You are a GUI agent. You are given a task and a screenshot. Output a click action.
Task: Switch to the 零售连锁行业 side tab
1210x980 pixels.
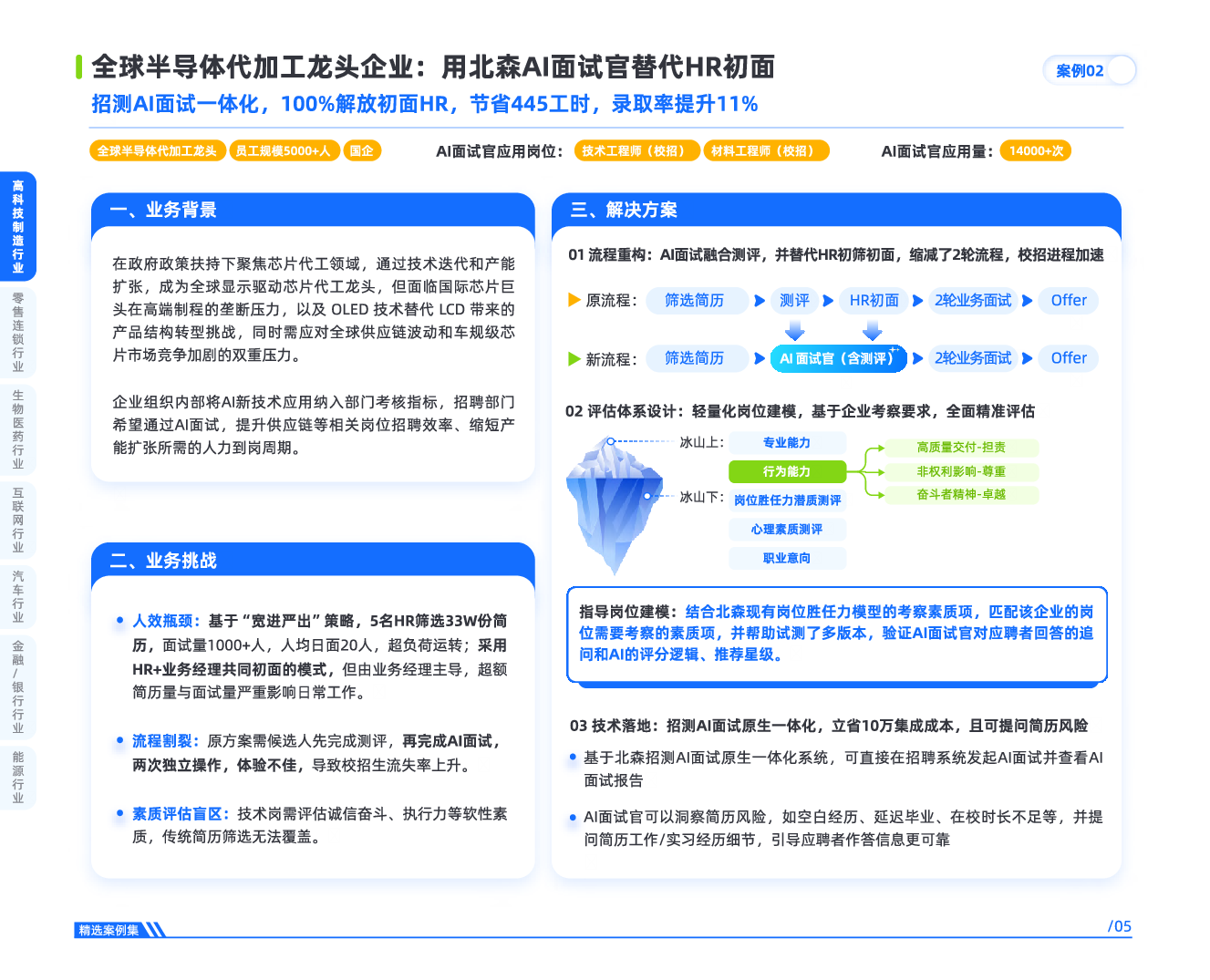tap(17, 333)
